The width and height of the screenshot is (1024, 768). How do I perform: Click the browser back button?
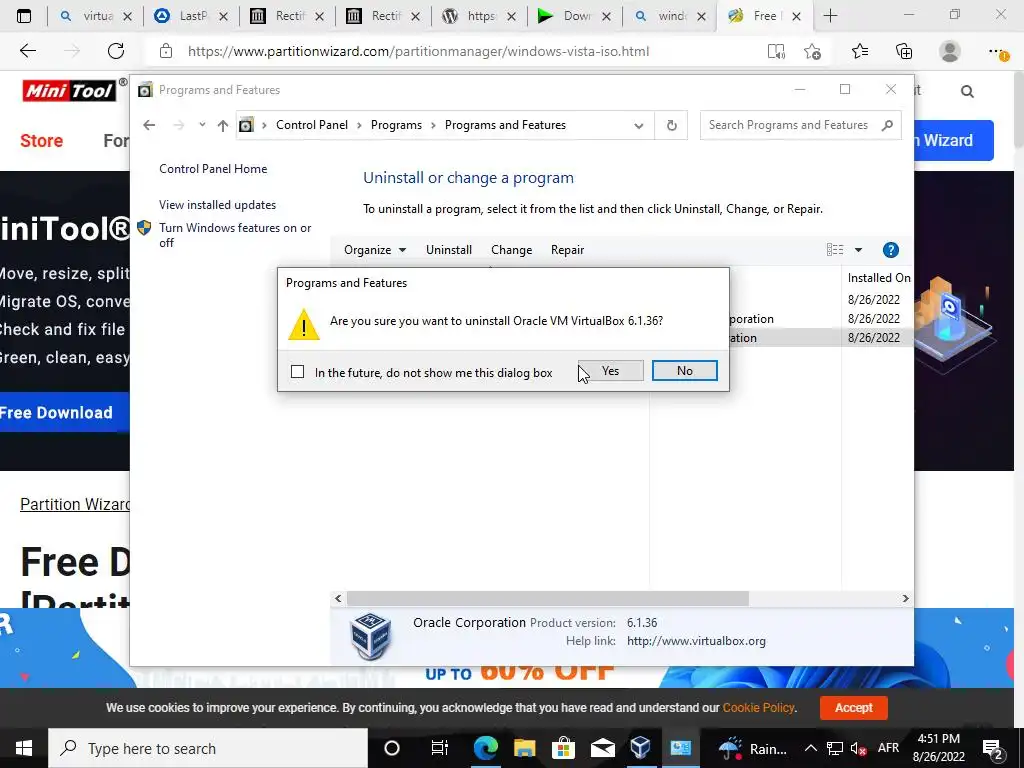tap(27, 51)
